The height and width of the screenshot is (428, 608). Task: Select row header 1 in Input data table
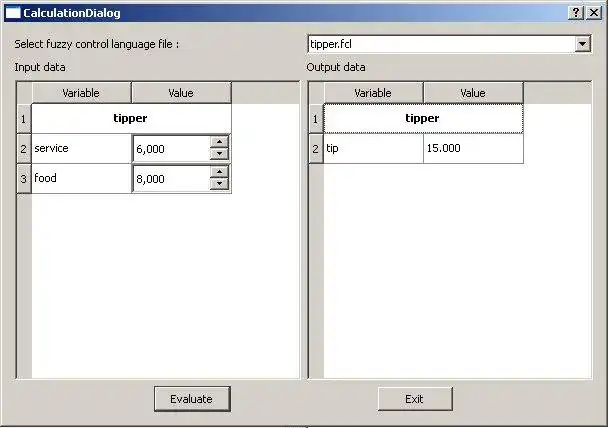click(24, 119)
